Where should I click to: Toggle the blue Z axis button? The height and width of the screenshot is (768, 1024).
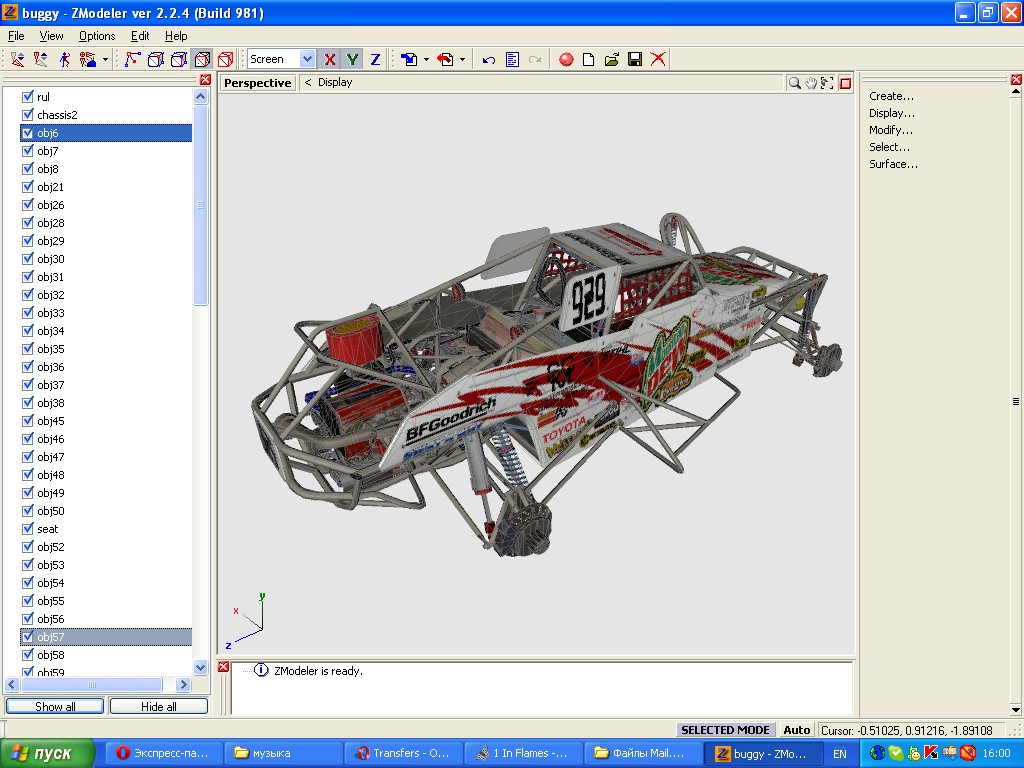tap(375, 60)
